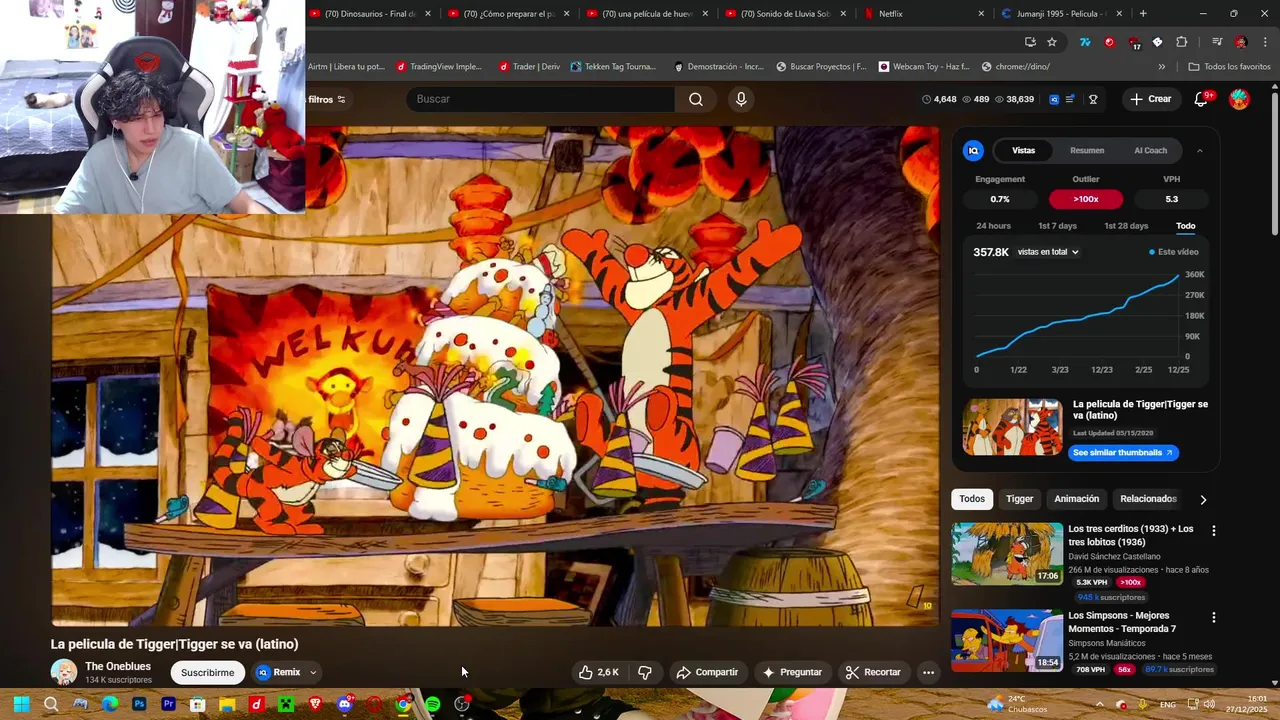Like the video with thumbs up

click(598, 672)
